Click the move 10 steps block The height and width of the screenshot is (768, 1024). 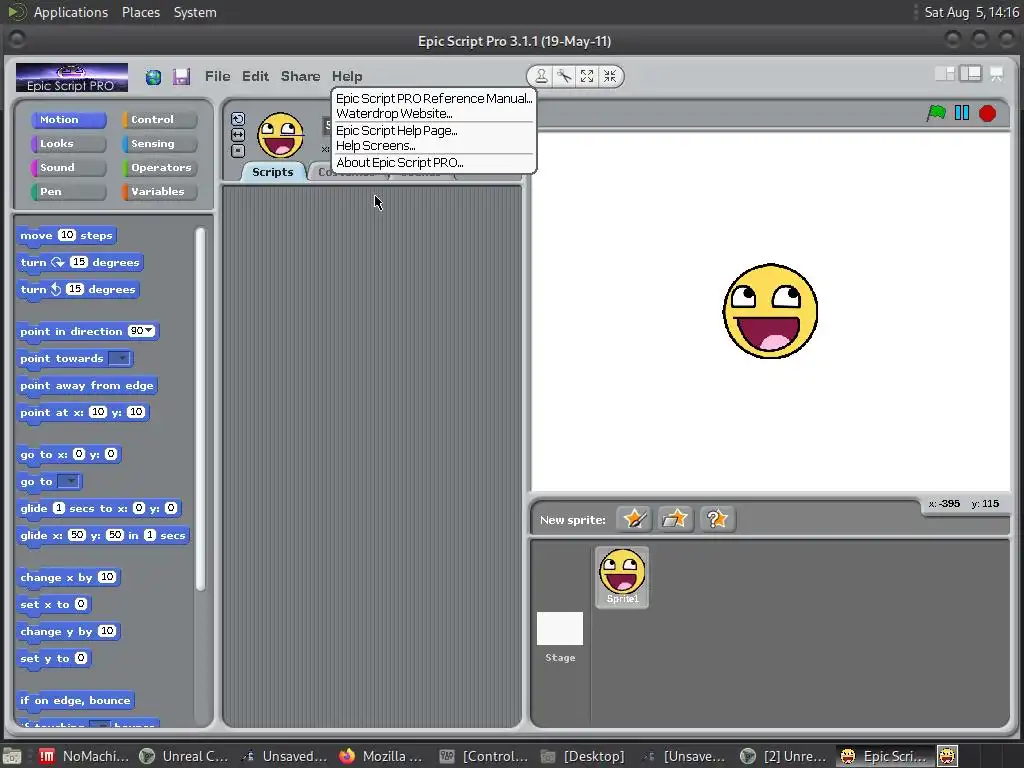click(67, 236)
